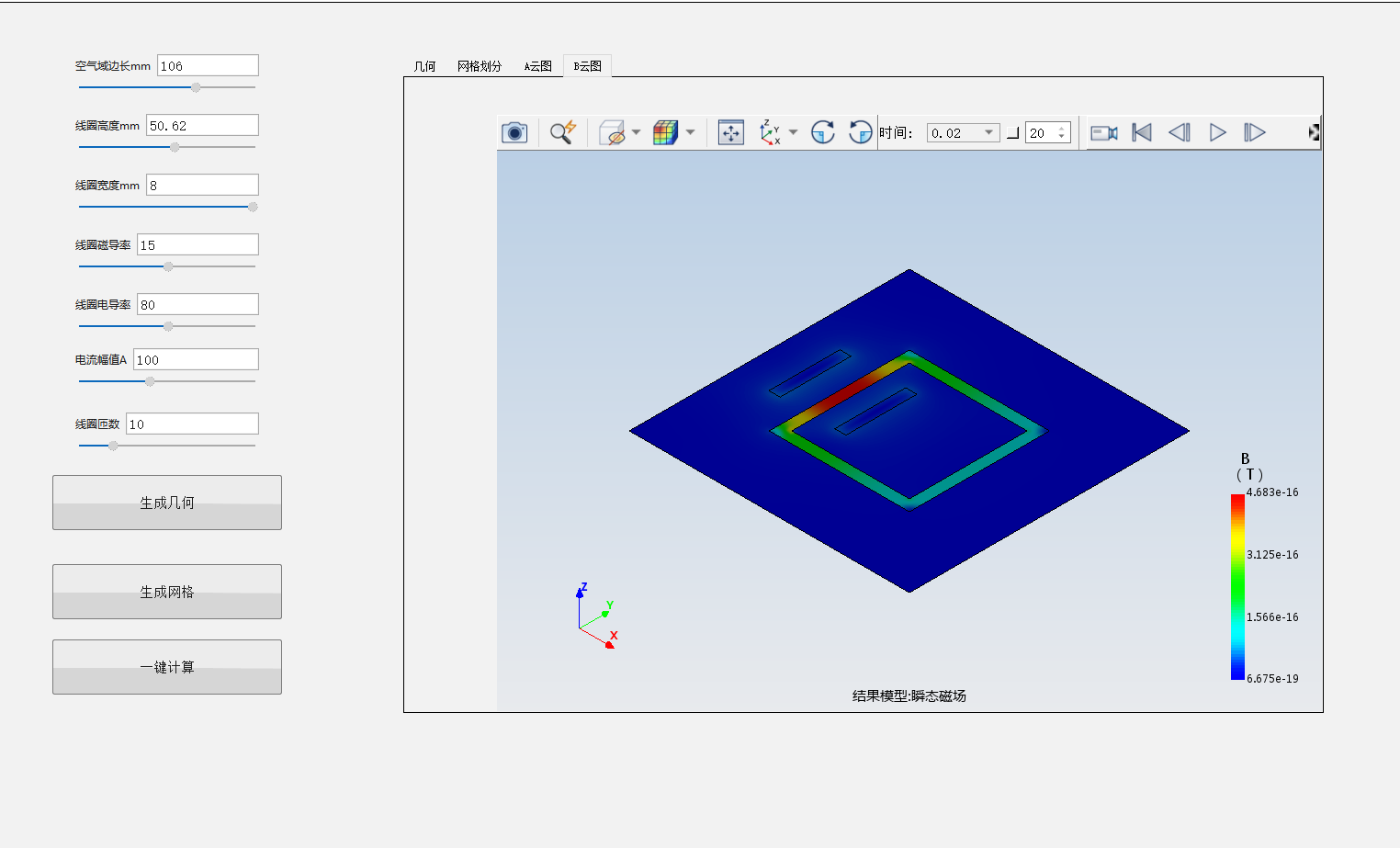Viewport: 1400px width, 848px height.
Task: Click the 生成几何 button
Action: pos(167,503)
